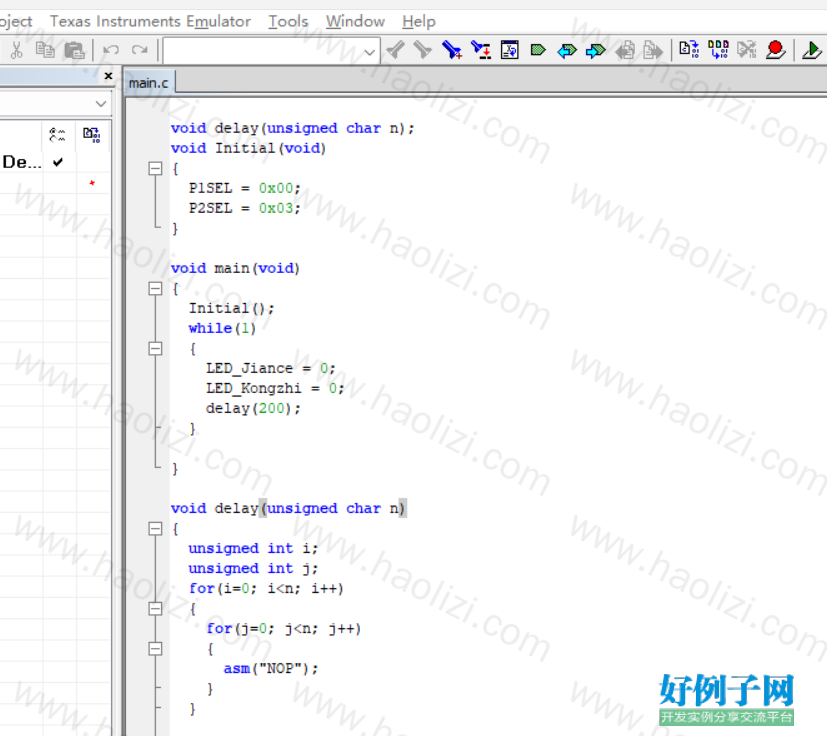Jump to the next bookmark

pyautogui.click(x=596, y=51)
